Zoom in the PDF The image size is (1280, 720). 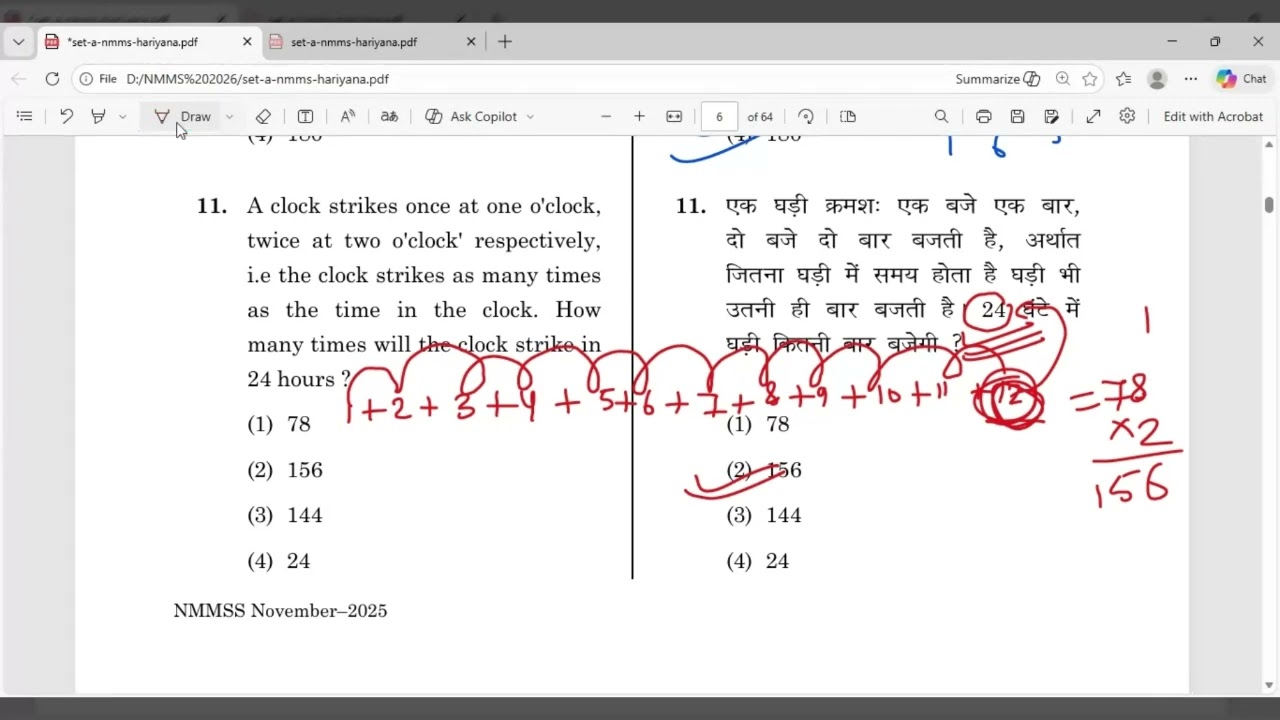[639, 117]
